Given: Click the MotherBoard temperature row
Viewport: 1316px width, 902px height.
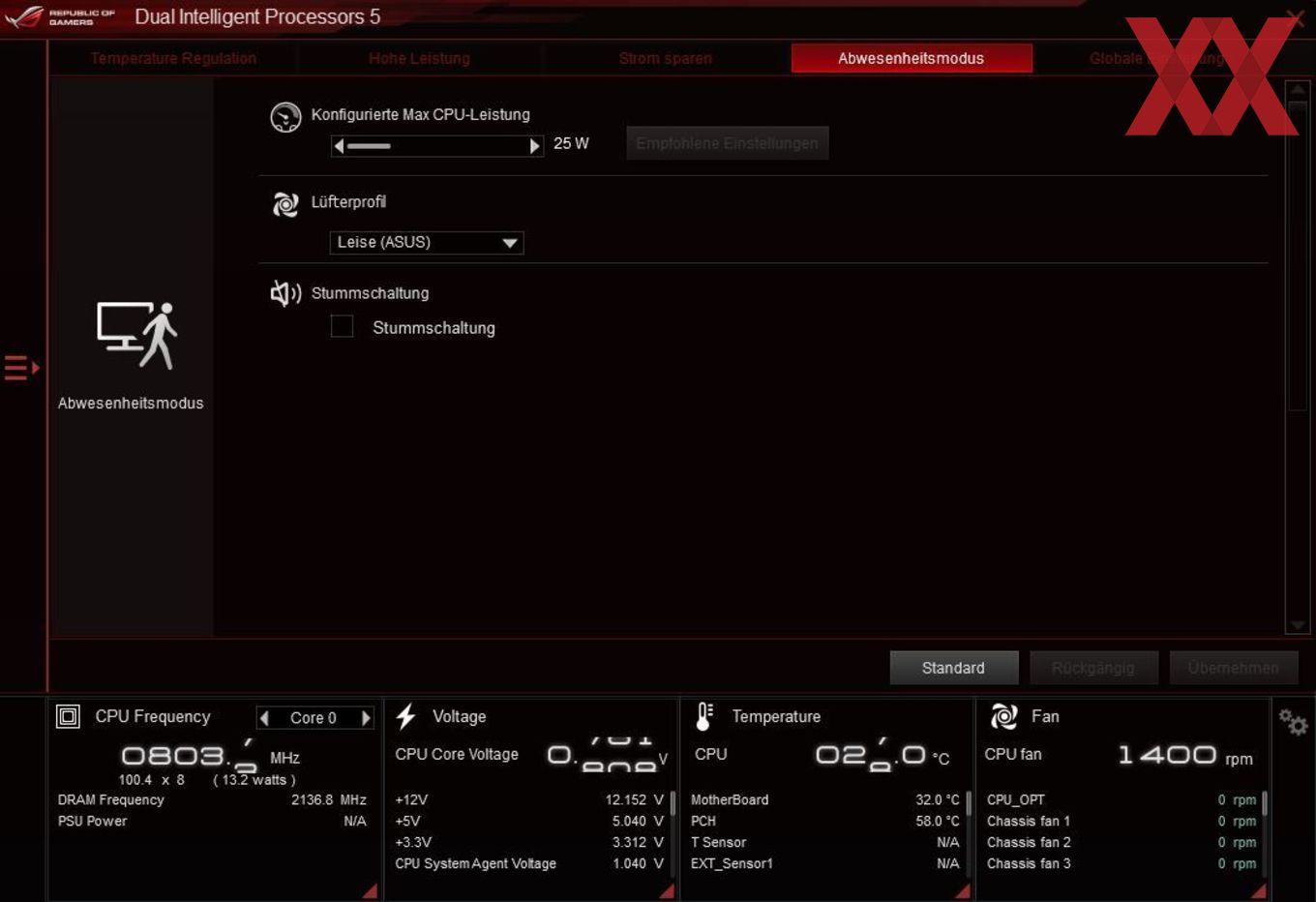Looking at the screenshot, I should (x=825, y=800).
